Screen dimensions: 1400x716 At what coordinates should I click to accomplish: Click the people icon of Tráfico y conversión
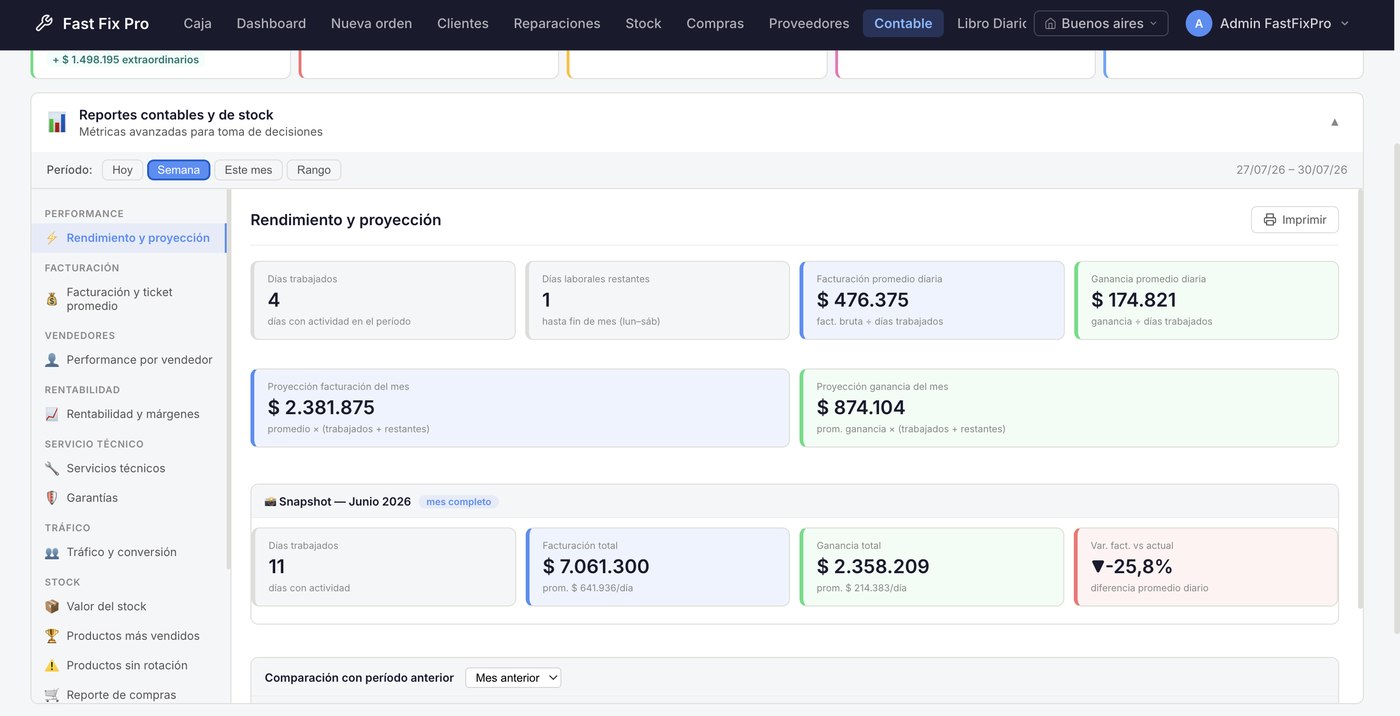52,552
